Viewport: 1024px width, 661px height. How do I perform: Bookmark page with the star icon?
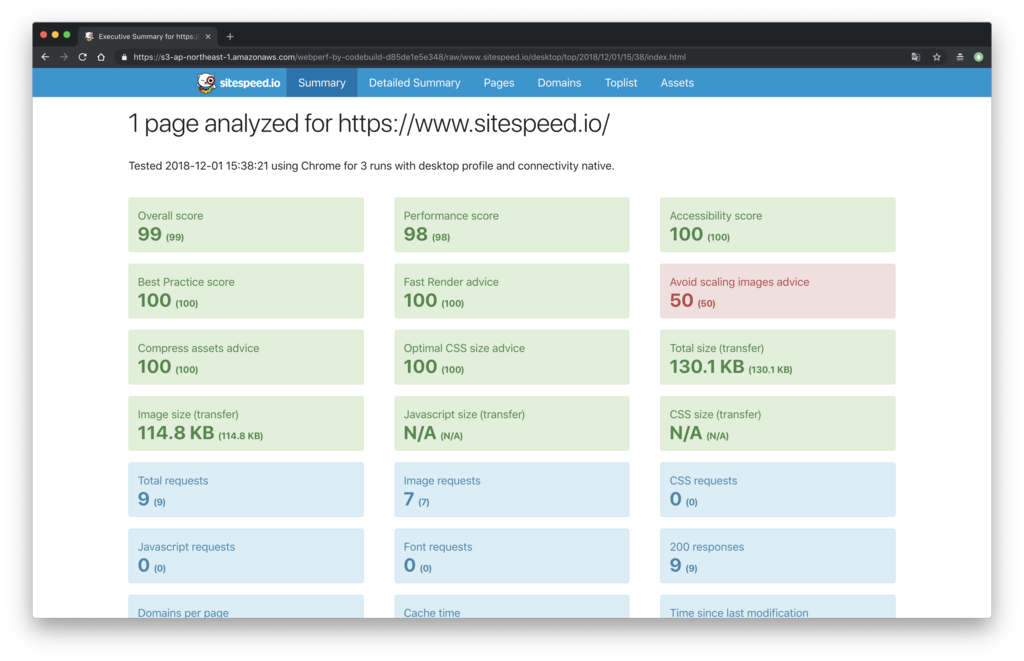point(936,57)
